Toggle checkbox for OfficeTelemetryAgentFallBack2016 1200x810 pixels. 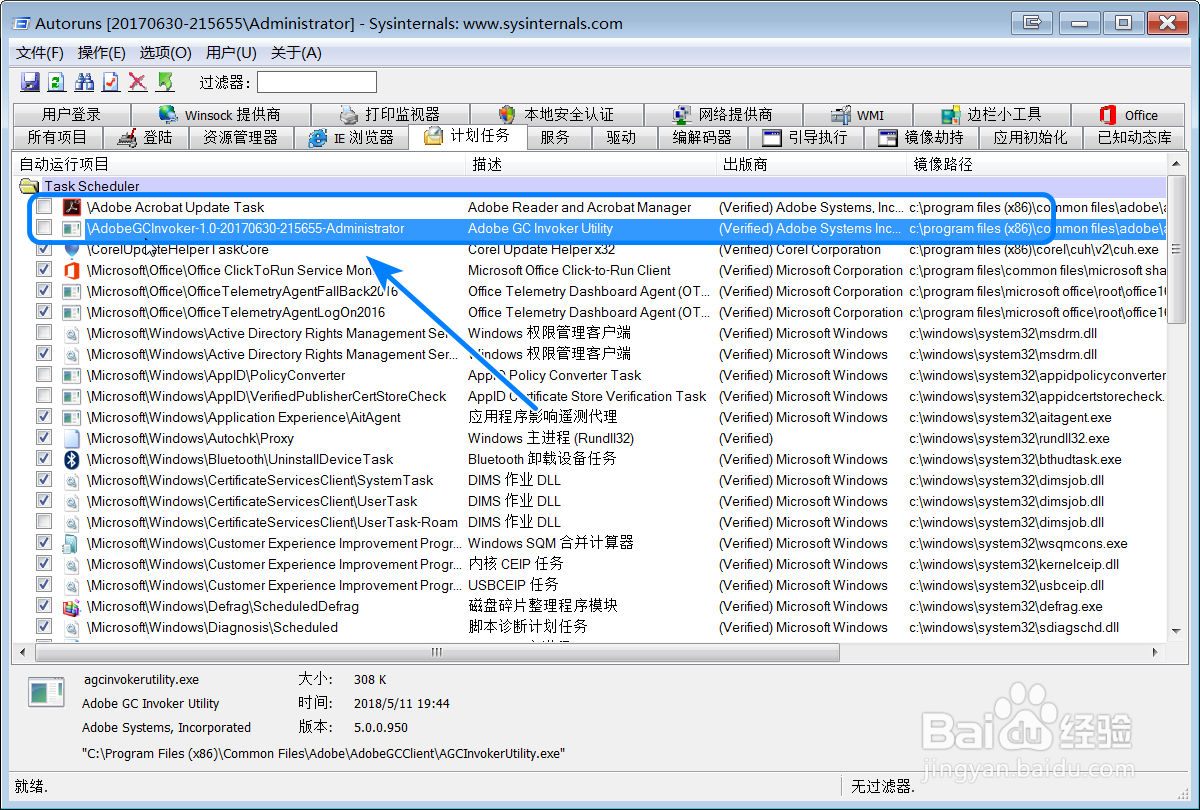[x=44, y=291]
